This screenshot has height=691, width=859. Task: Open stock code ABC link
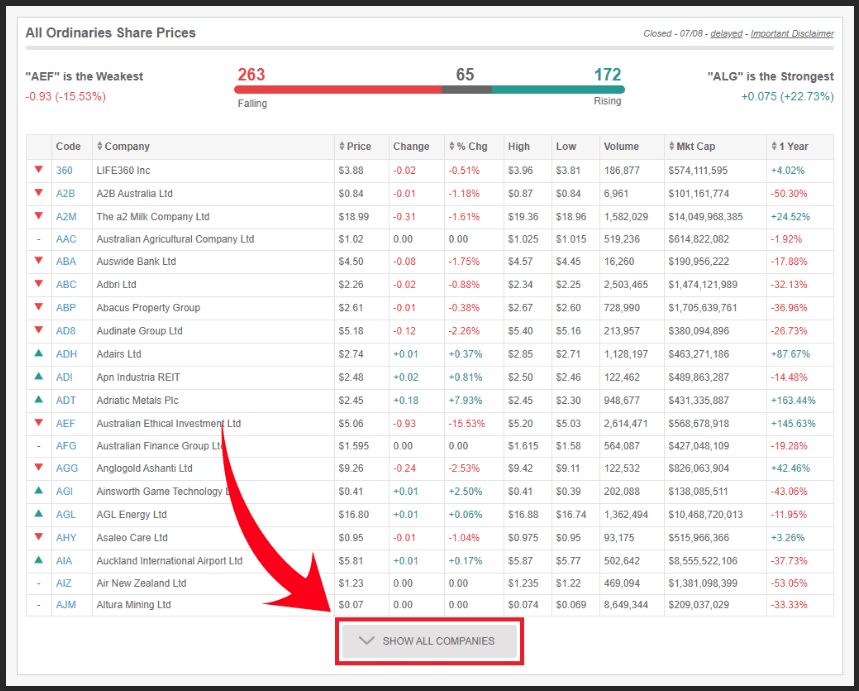pos(66,284)
